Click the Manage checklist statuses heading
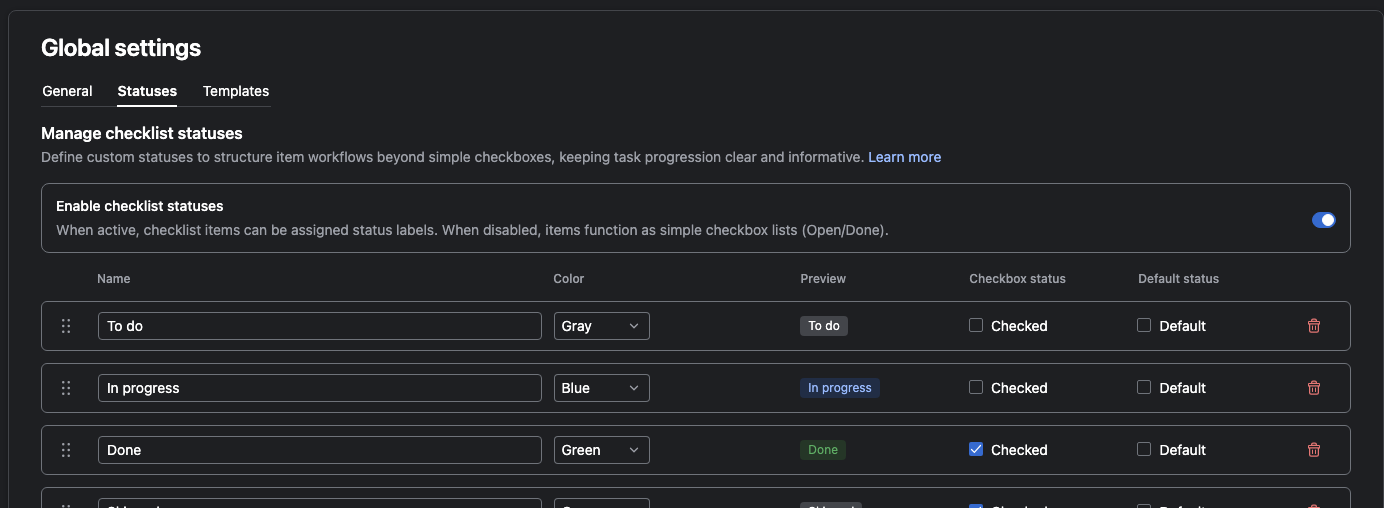The image size is (1384, 508). 142,133
